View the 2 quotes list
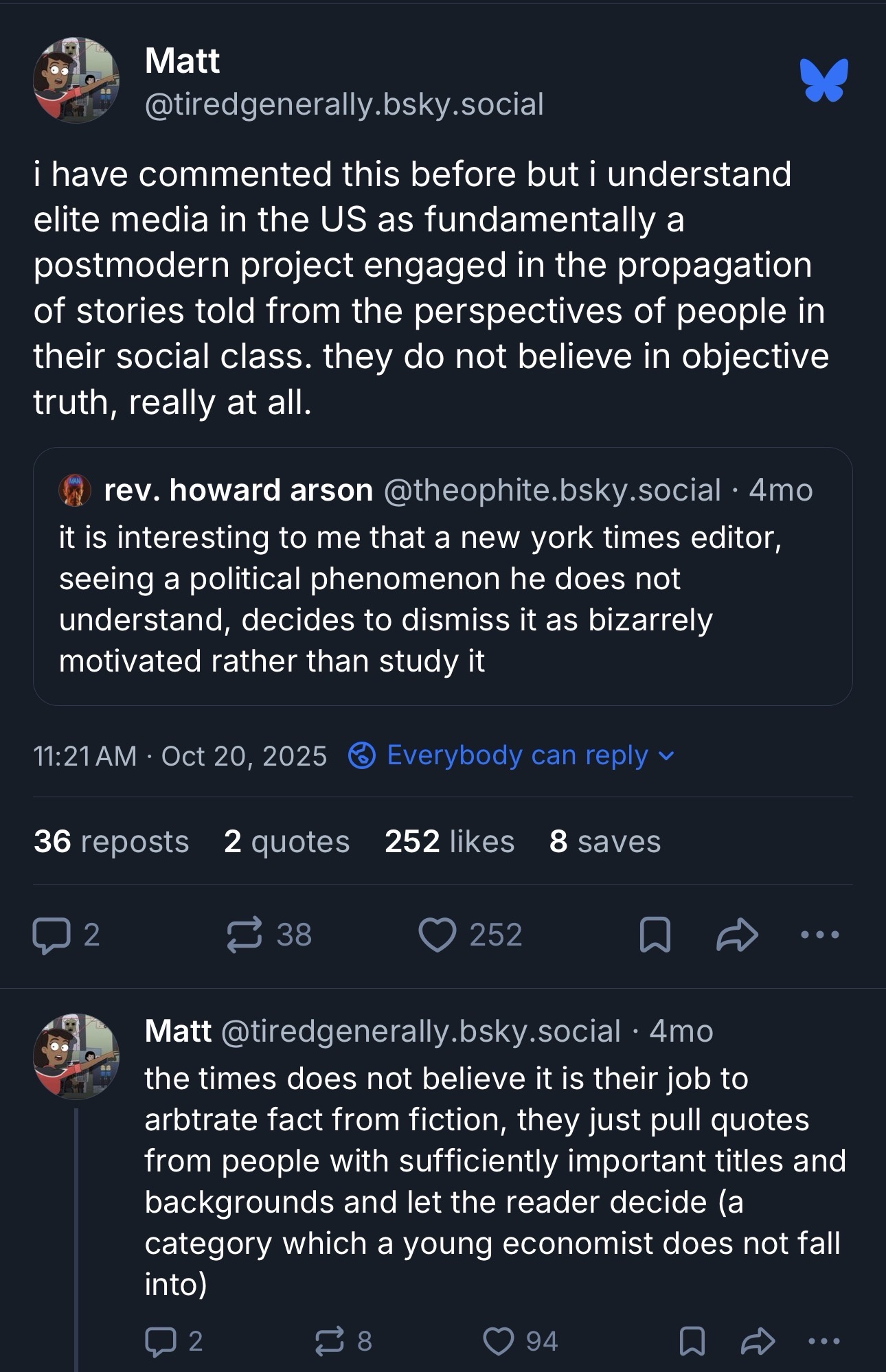Viewport: 886px width, 1372px height. pyautogui.click(x=286, y=841)
